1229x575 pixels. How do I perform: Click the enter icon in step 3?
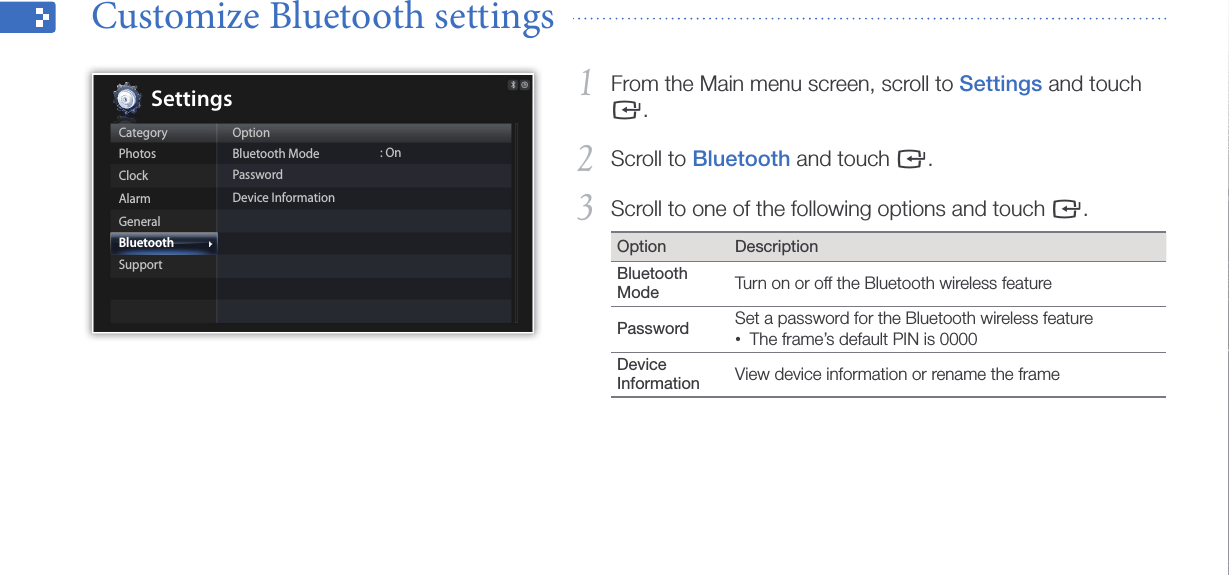click(x=1066, y=209)
